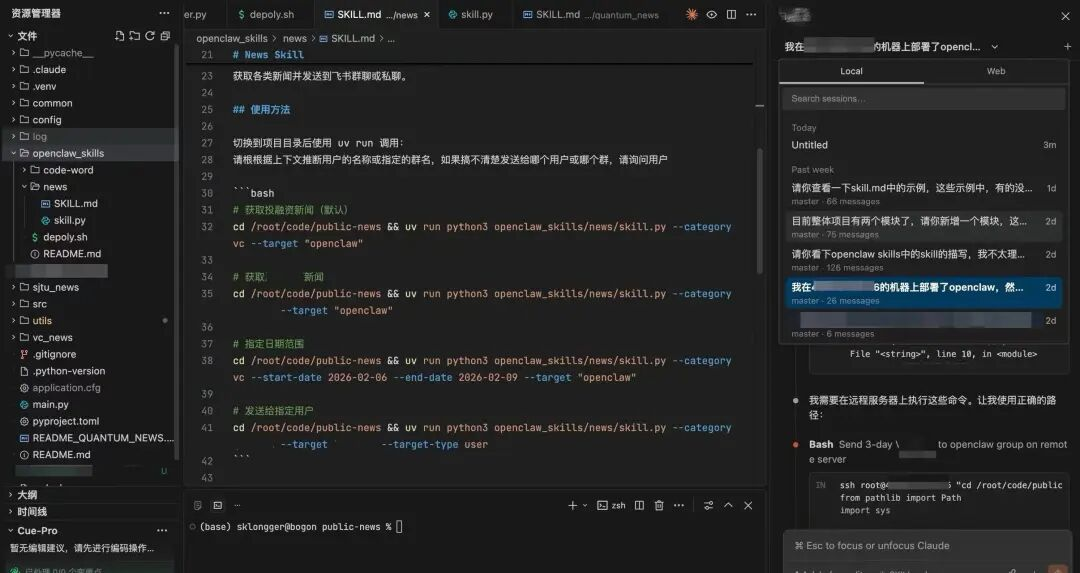The height and width of the screenshot is (573, 1080).
Task: Click the Claude starburst icon in editor toolbar
Action: (692, 15)
